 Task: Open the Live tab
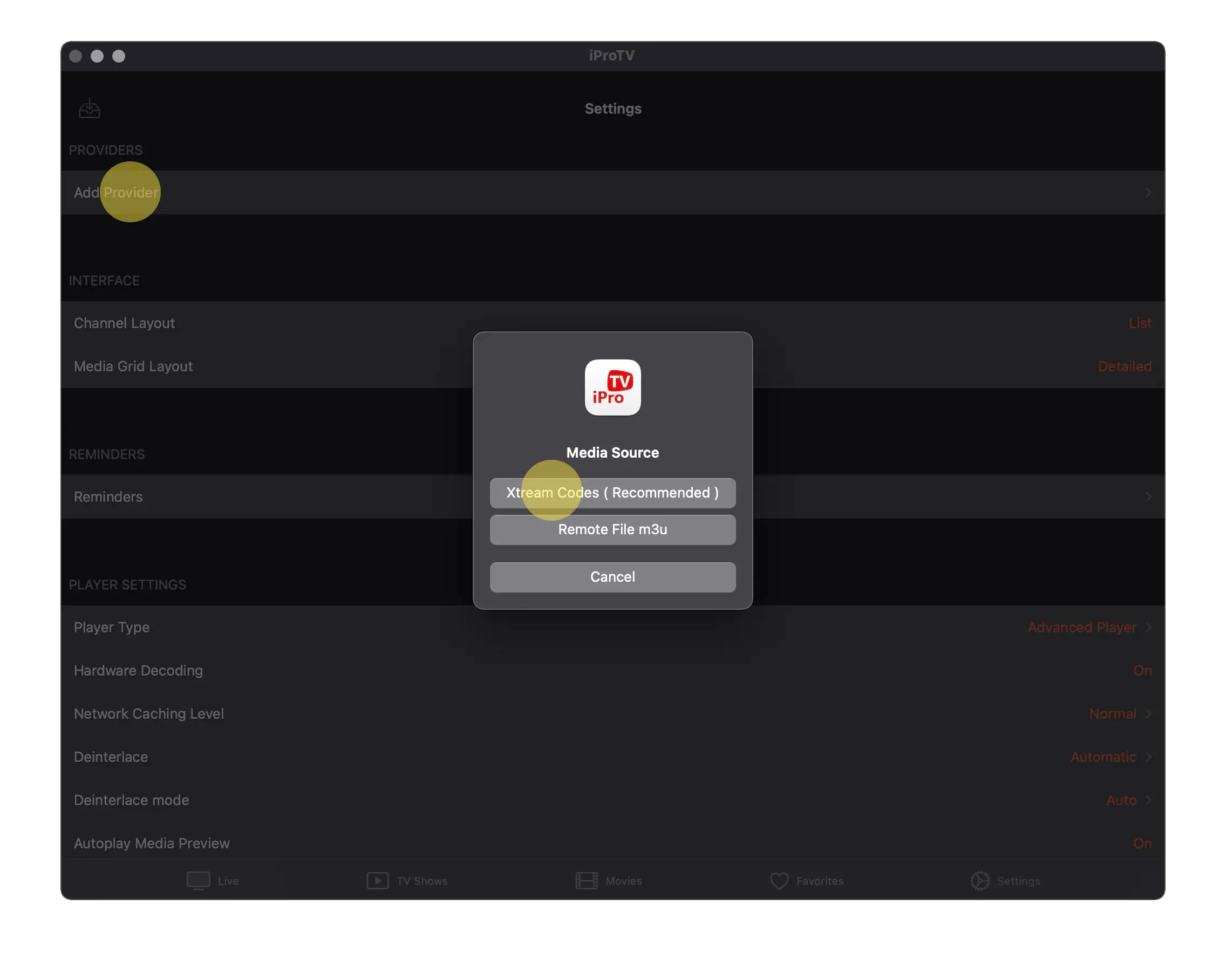coord(213,881)
